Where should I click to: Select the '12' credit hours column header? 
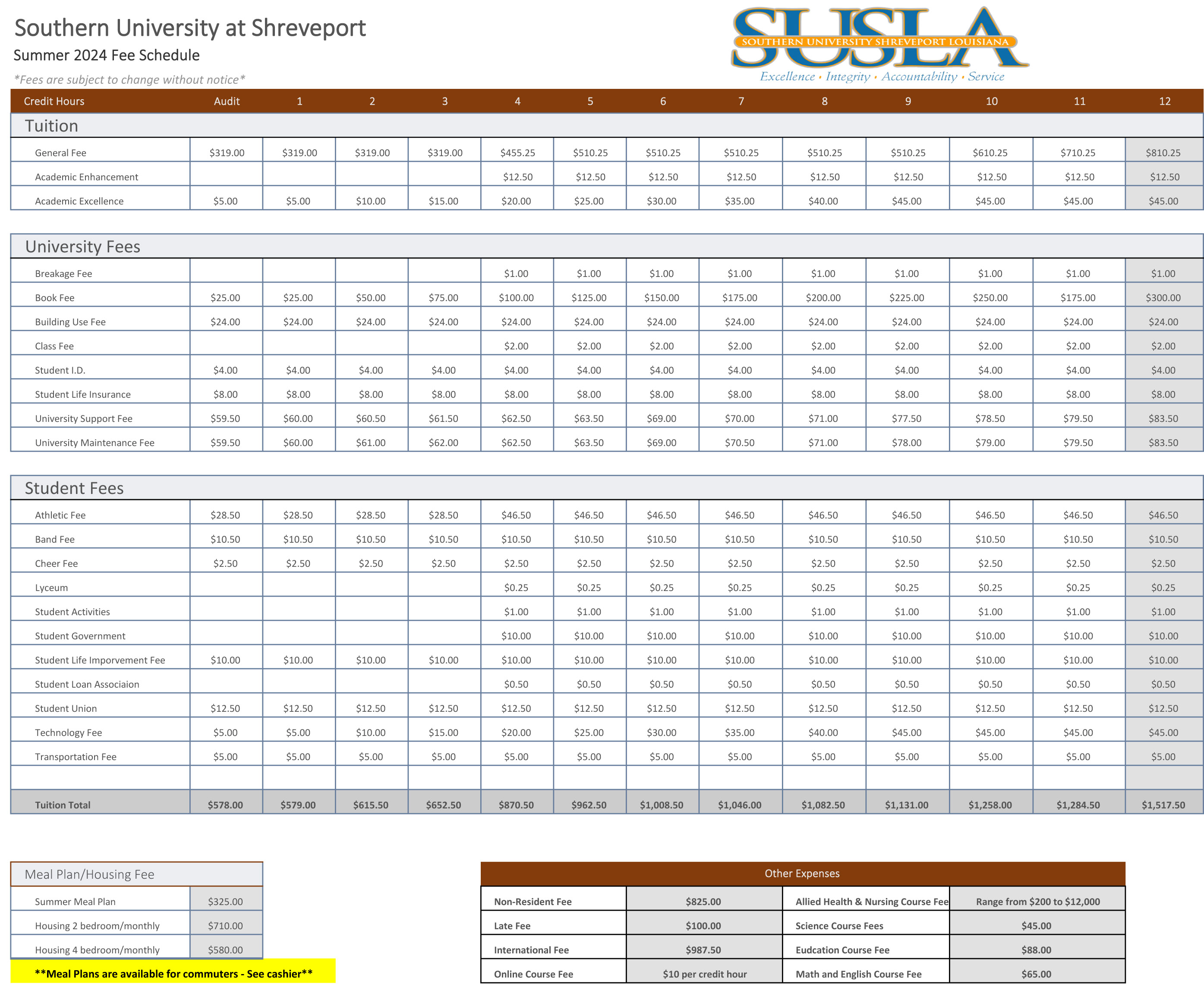1164,101
